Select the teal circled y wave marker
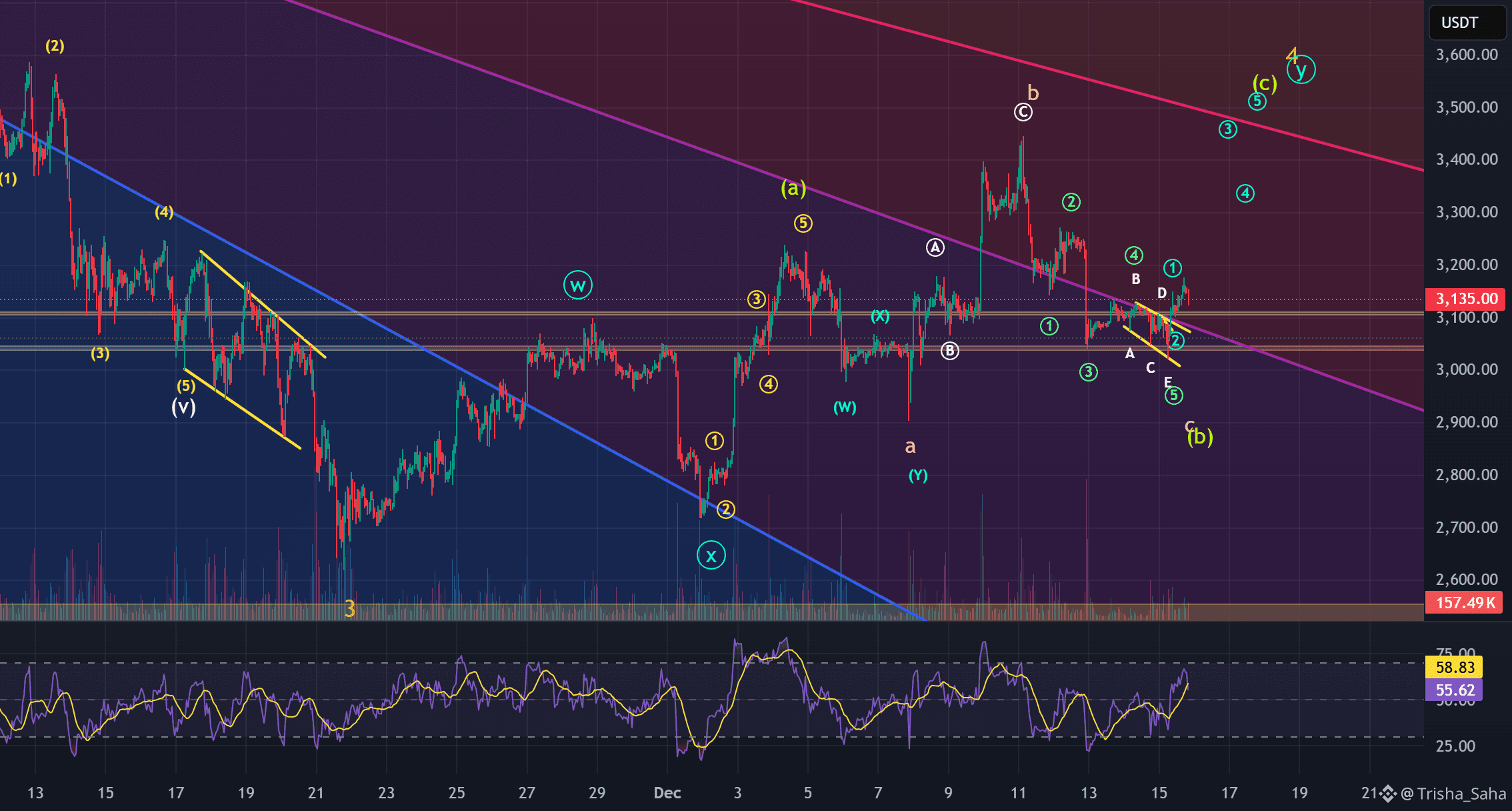This screenshot has width=1512, height=811. point(1301,69)
